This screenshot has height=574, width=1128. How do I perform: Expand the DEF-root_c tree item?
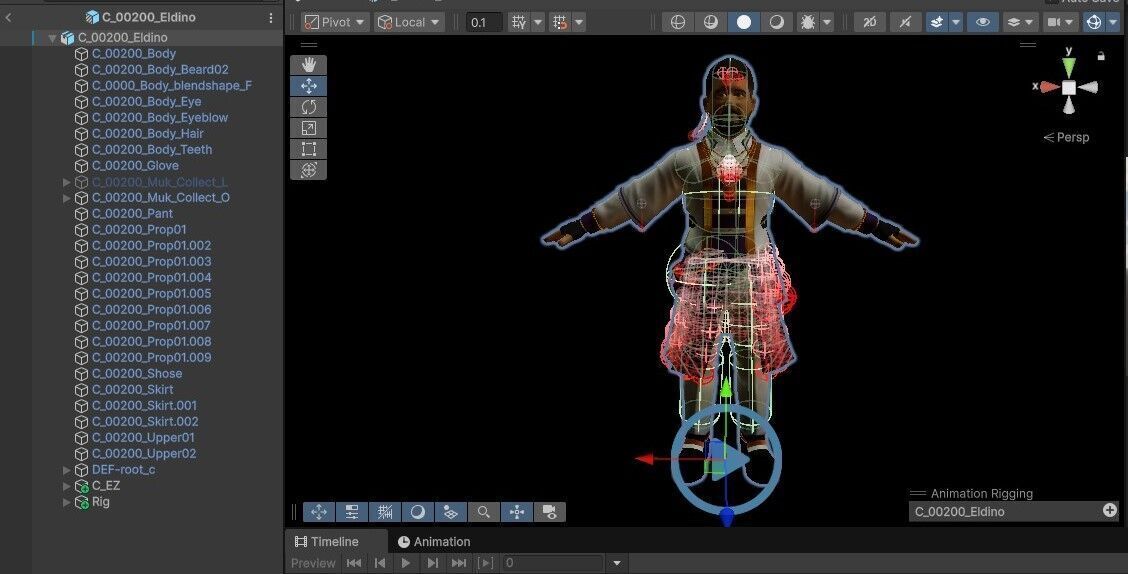[67, 470]
